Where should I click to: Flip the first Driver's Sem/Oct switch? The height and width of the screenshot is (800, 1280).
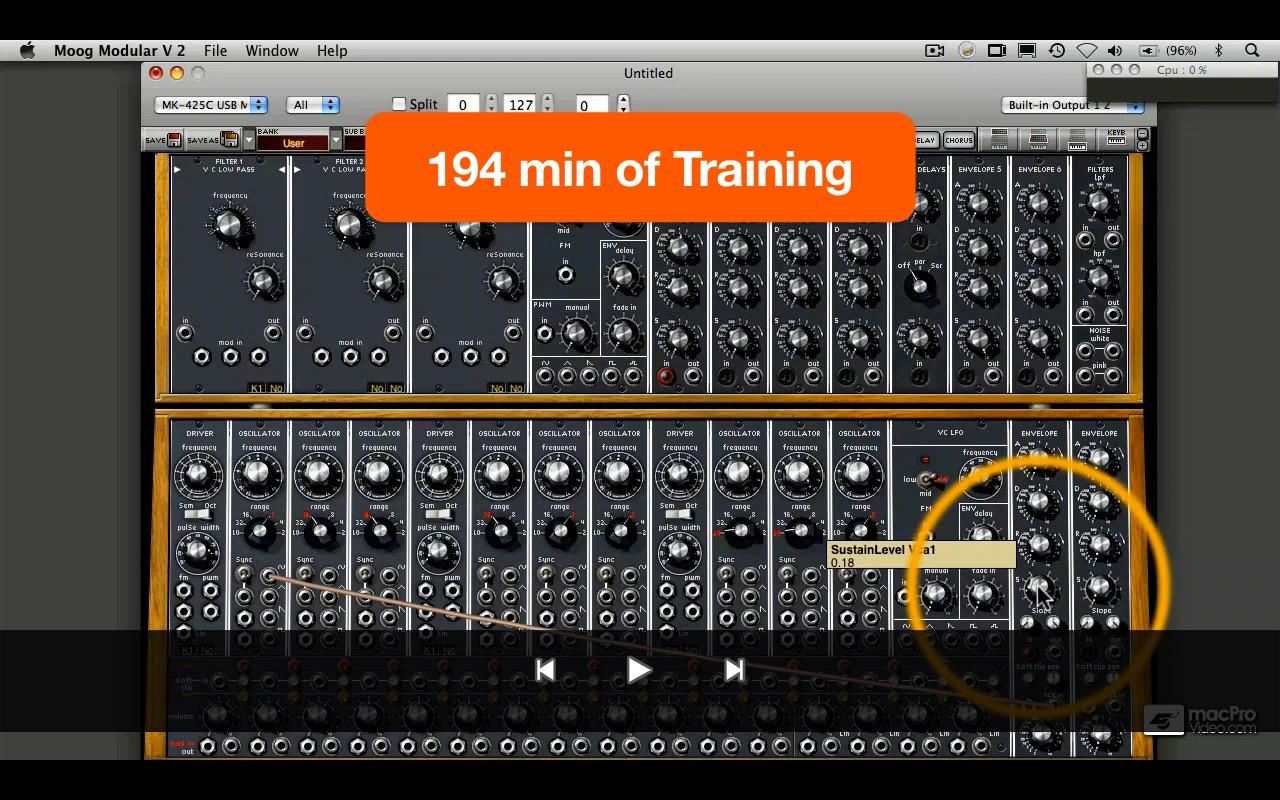pos(198,516)
